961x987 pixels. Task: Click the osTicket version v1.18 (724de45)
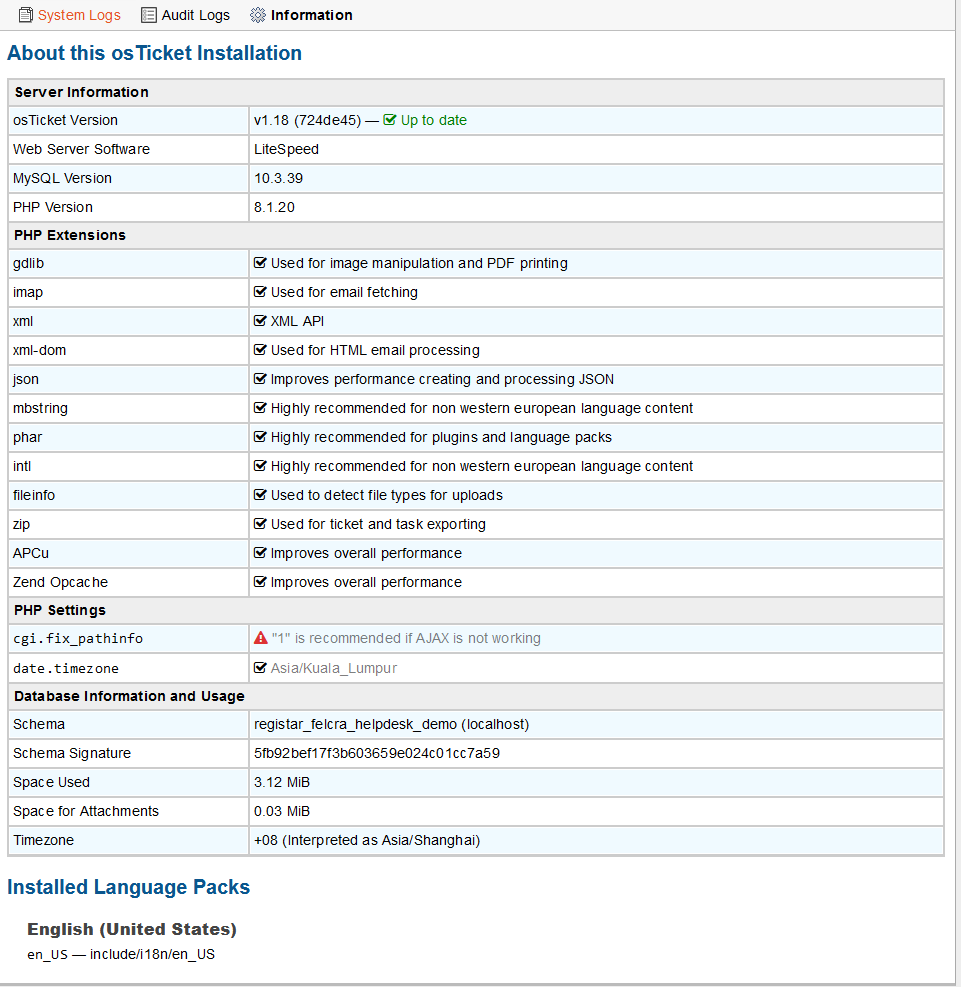tap(307, 120)
